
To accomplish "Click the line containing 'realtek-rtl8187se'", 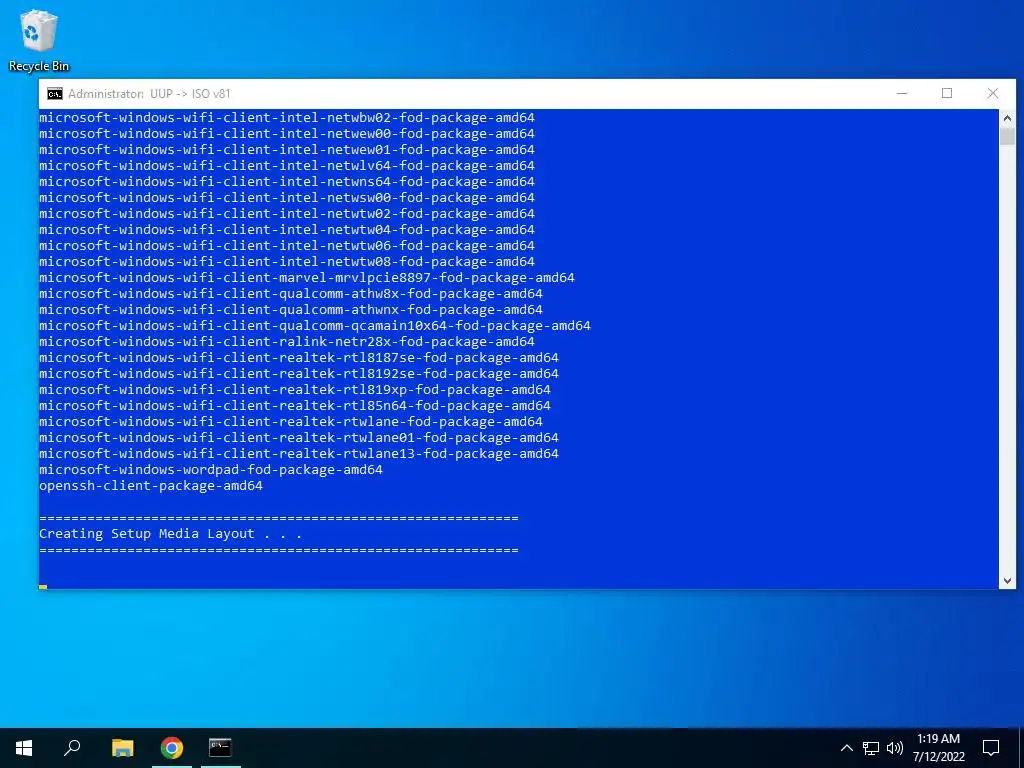I will tap(299, 357).
